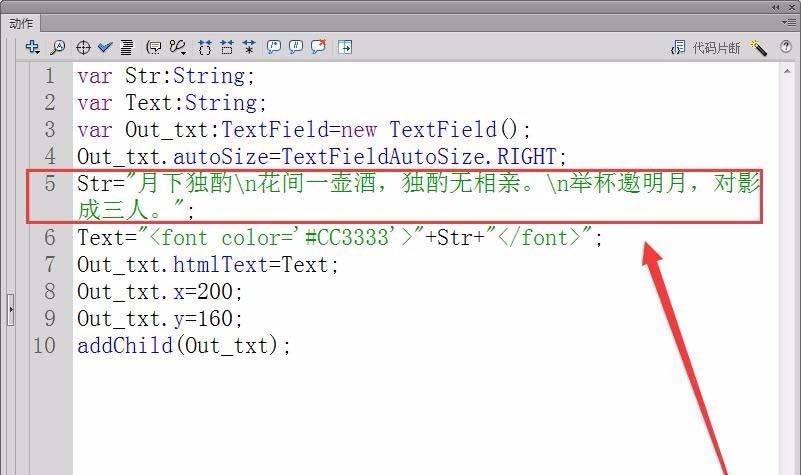This screenshot has height=475, width=801.
Task: Click the Text="<font color='#CC3333'>" line
Action: pos(340,238)
